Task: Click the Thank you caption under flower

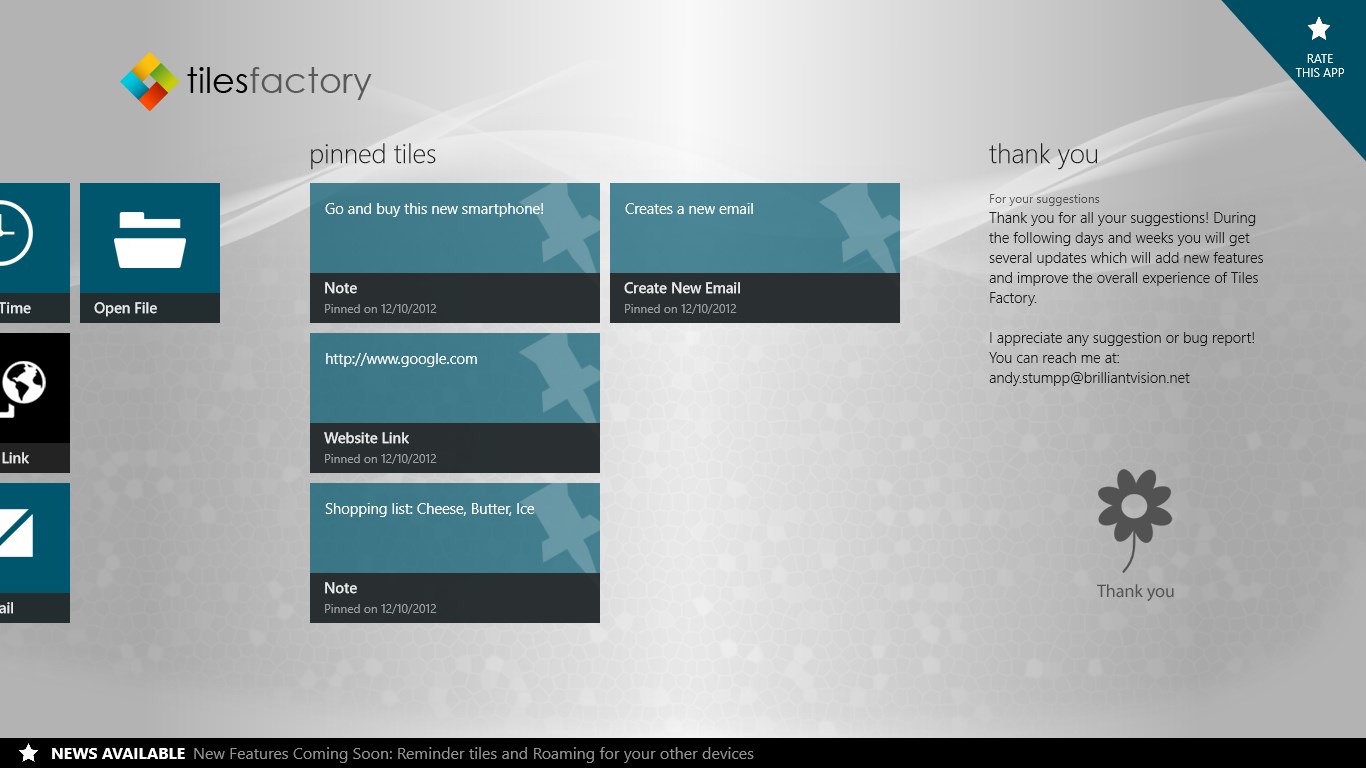Action: [x=1135, y=591]
